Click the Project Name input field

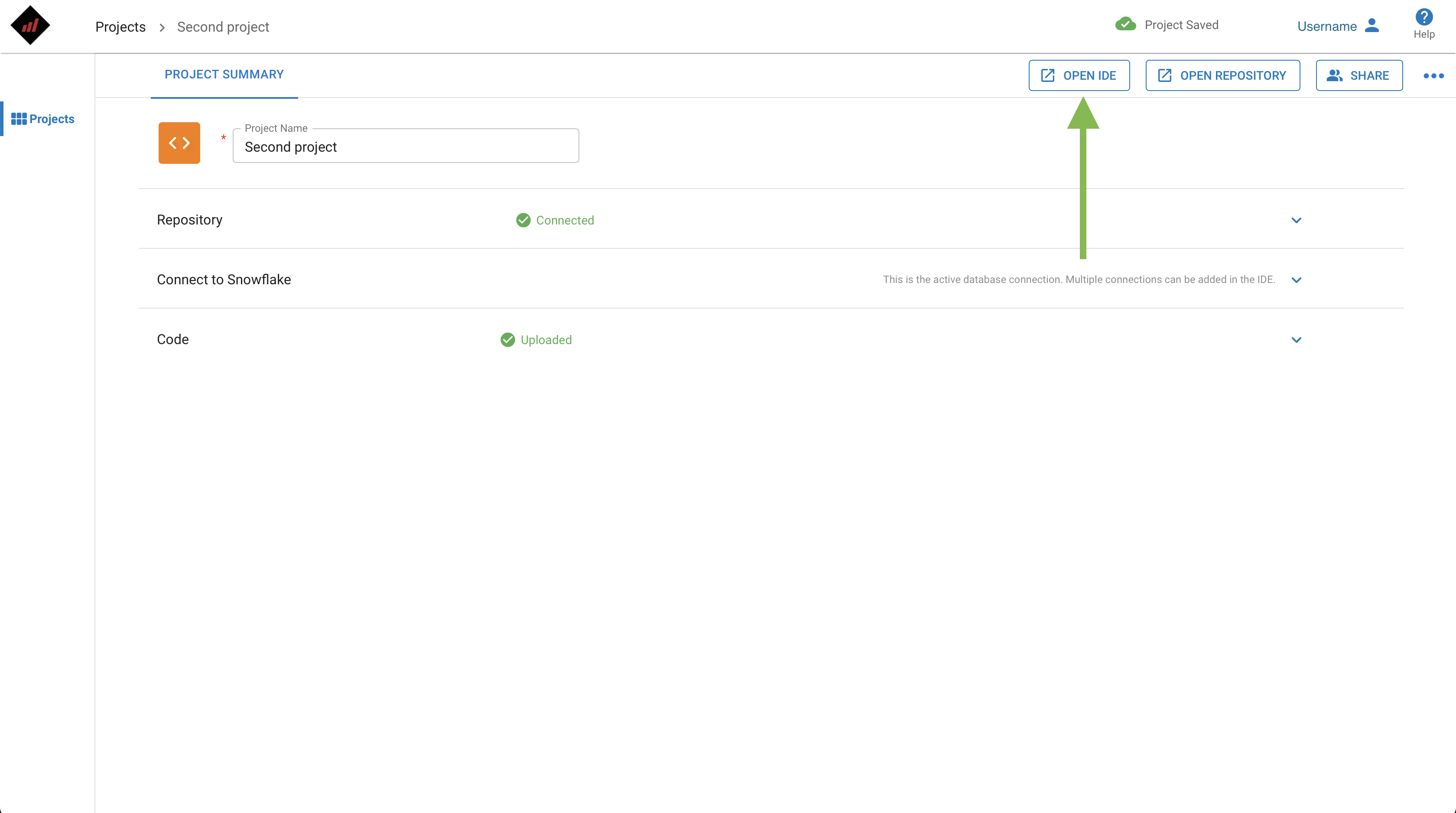point(406,146)
